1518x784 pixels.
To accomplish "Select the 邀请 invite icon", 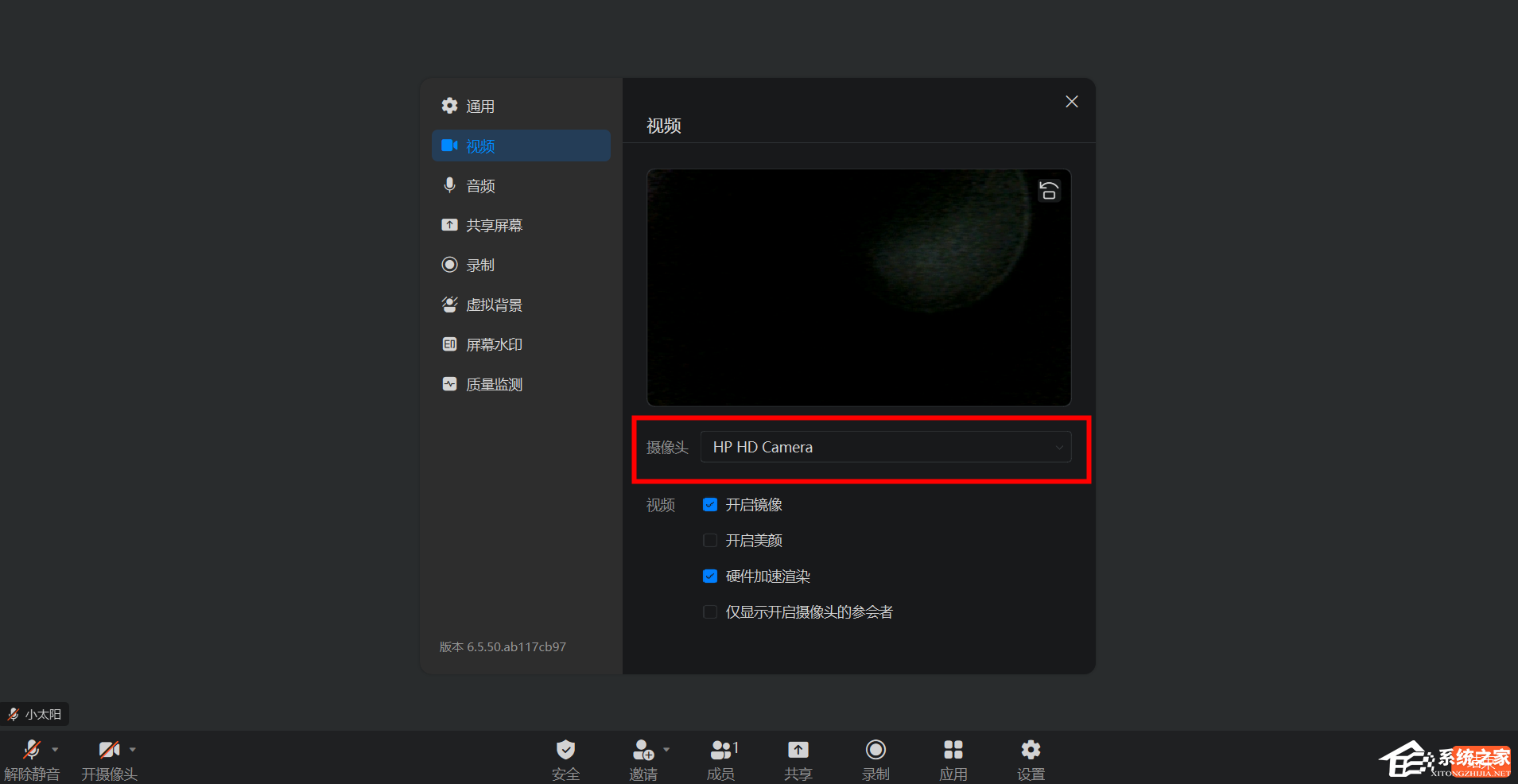I will [643, 757].
